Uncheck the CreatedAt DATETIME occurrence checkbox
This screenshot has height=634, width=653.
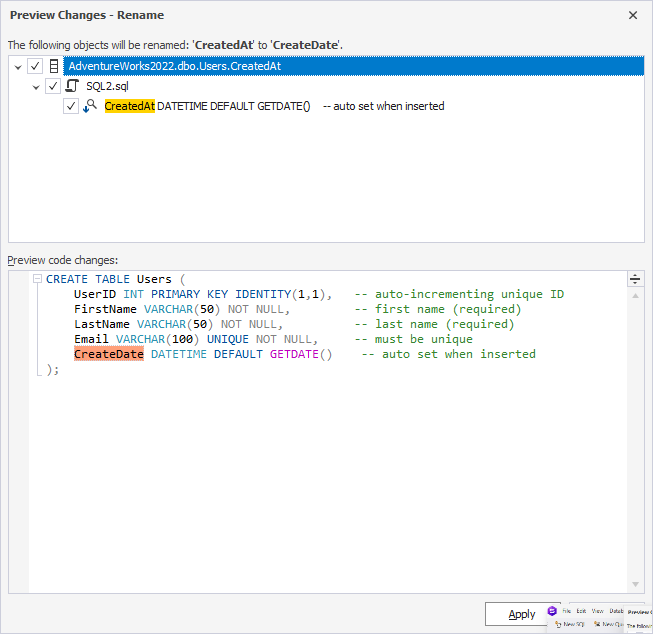(x=71, y=106)
